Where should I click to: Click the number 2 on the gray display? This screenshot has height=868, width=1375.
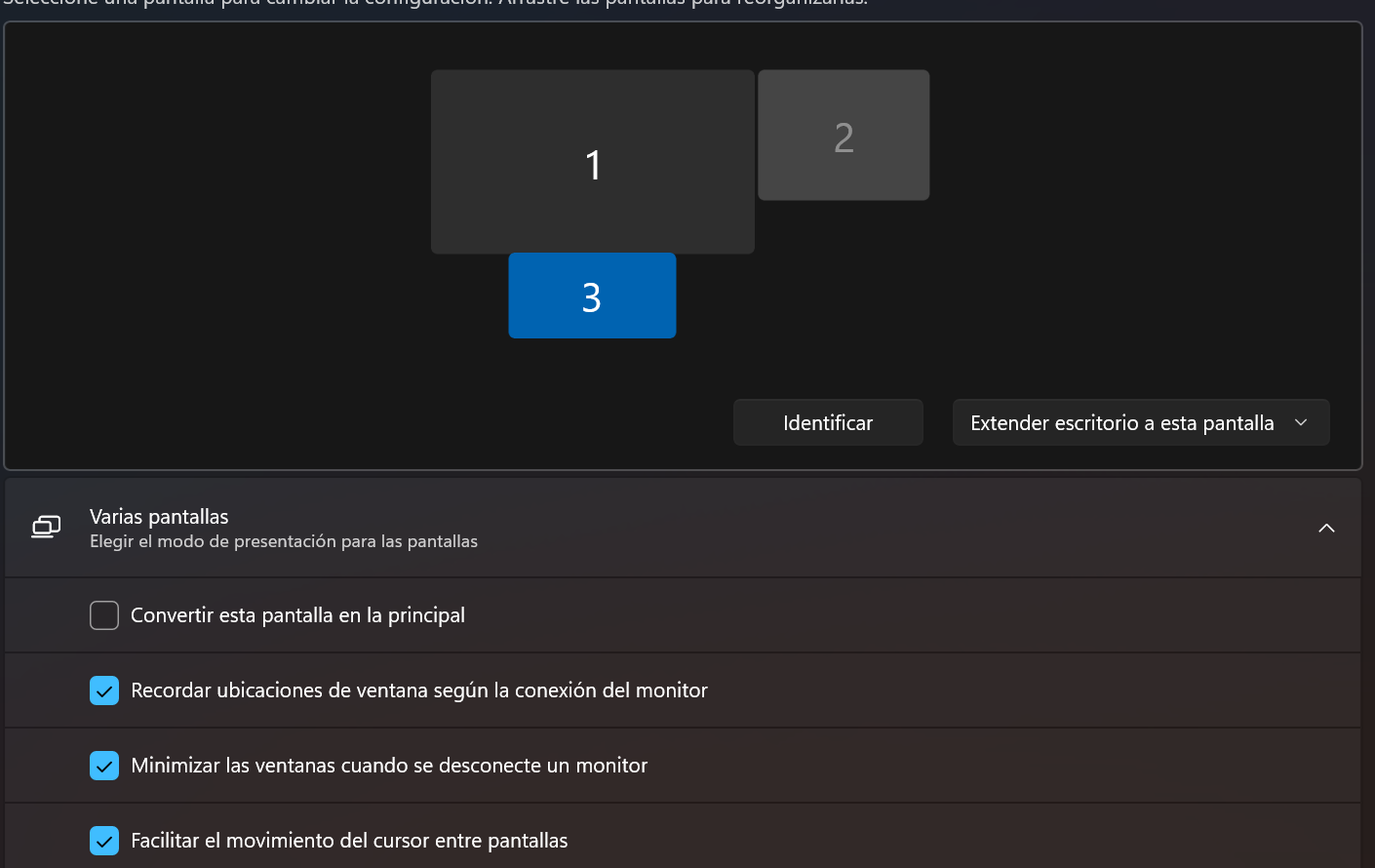pos(844,138)
